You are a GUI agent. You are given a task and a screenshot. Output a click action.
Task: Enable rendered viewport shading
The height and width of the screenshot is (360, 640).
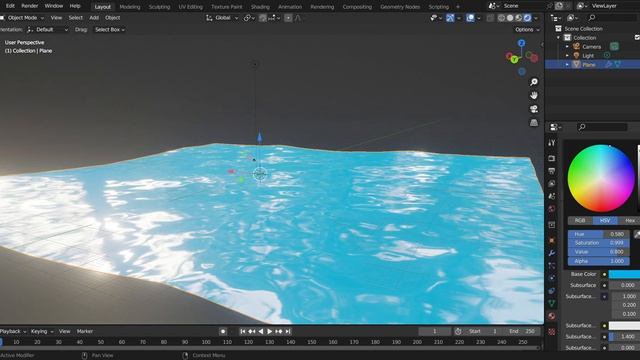(527, 18)
